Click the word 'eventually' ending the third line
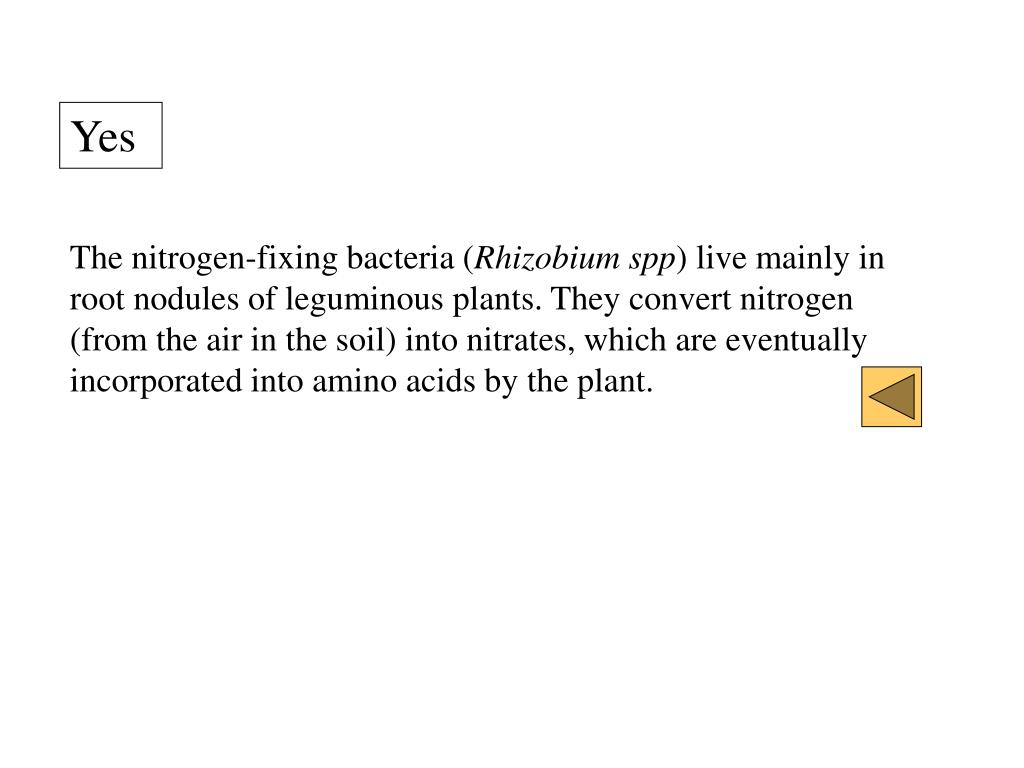1024x768 pixels. click(x=796, y=342)
